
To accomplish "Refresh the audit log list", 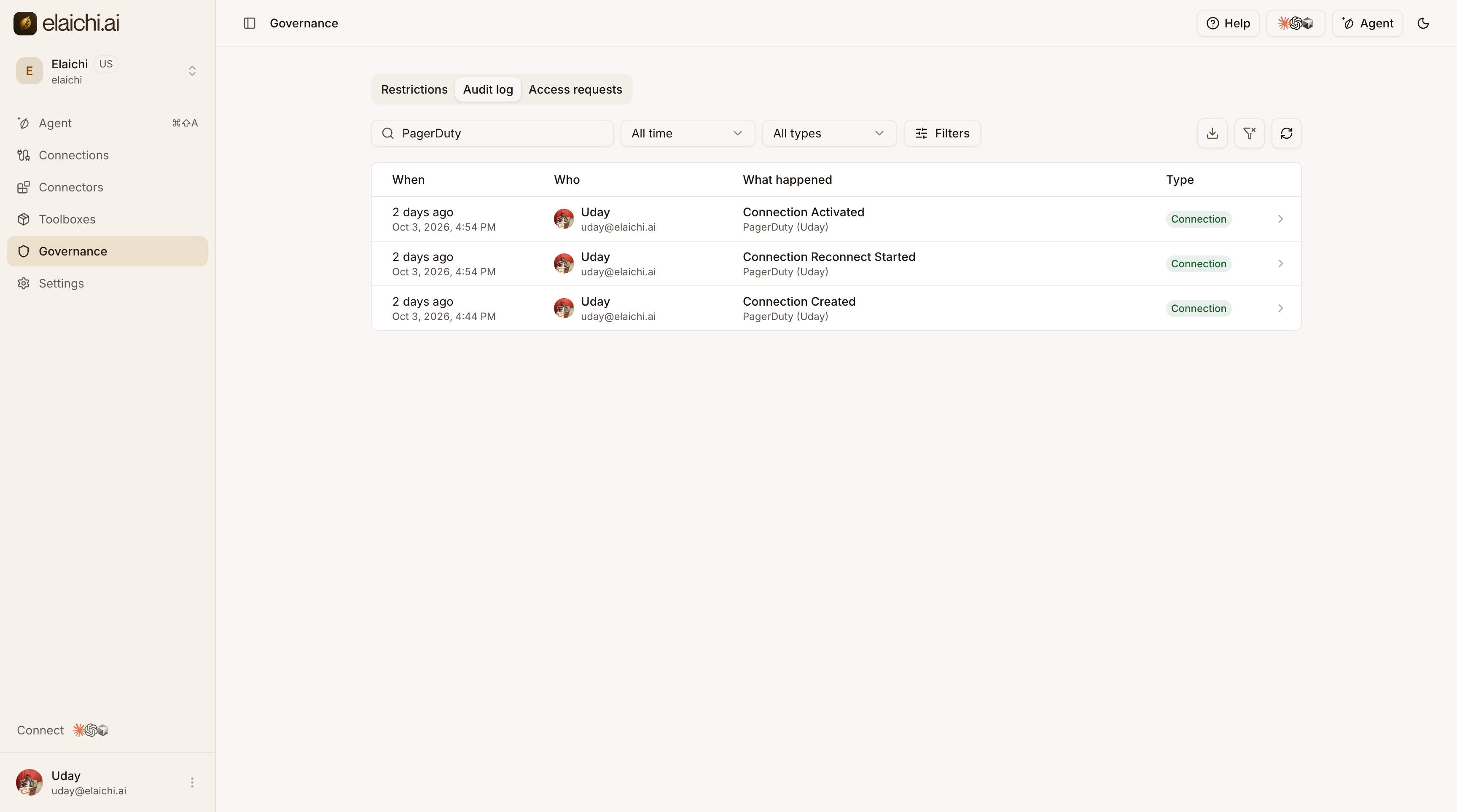I will point(1286,134).
